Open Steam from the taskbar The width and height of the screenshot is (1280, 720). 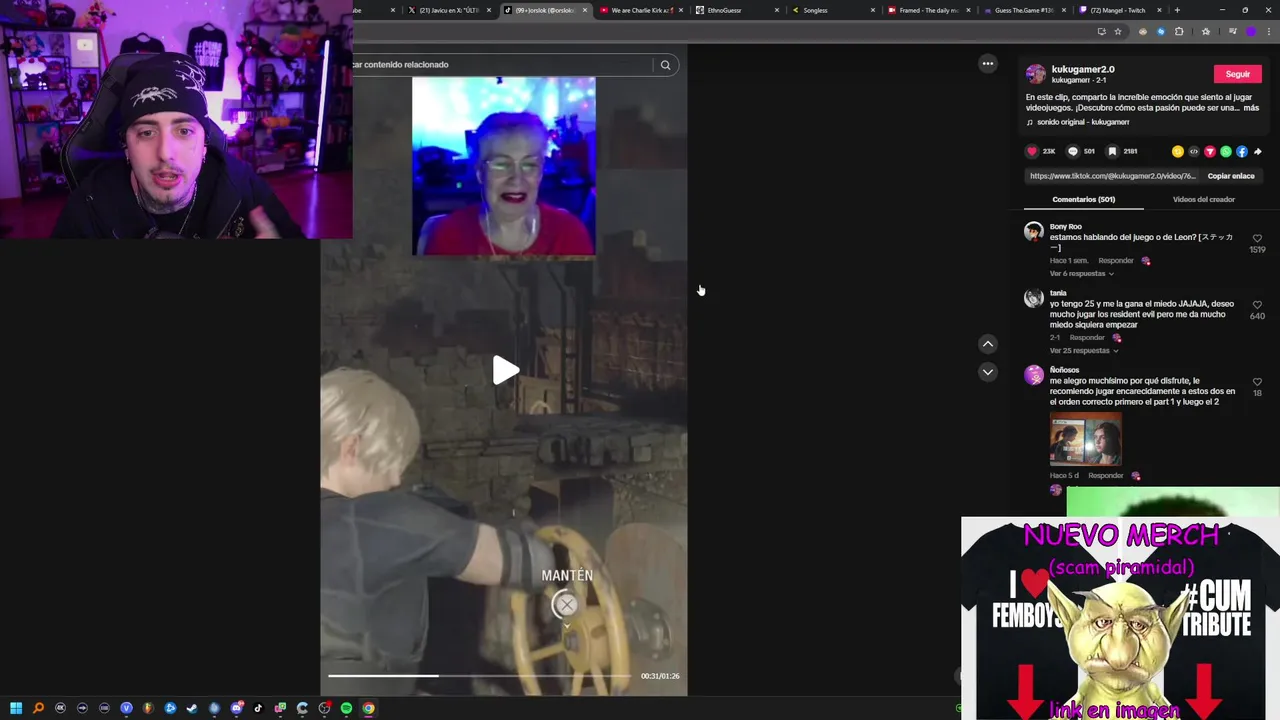[192, 708]
